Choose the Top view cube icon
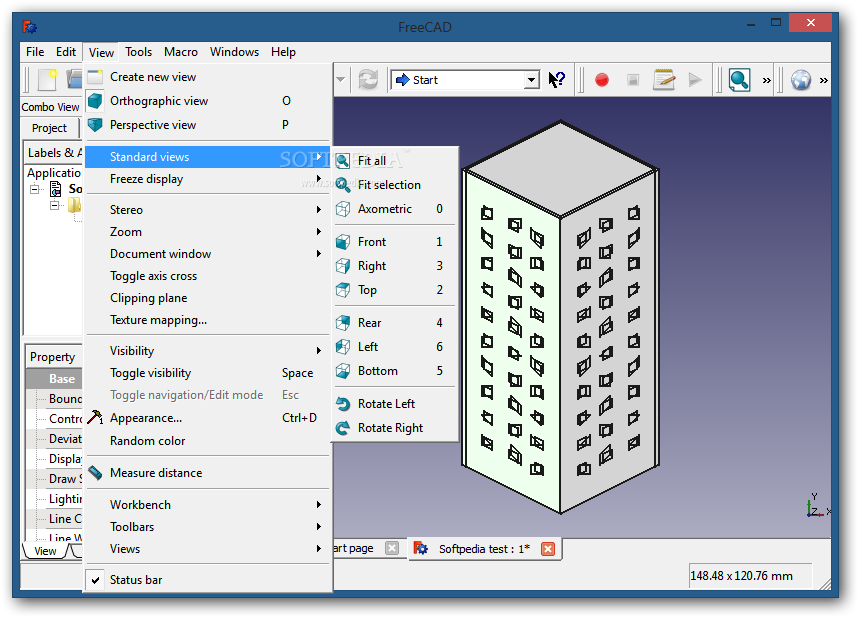 (343, 290)
